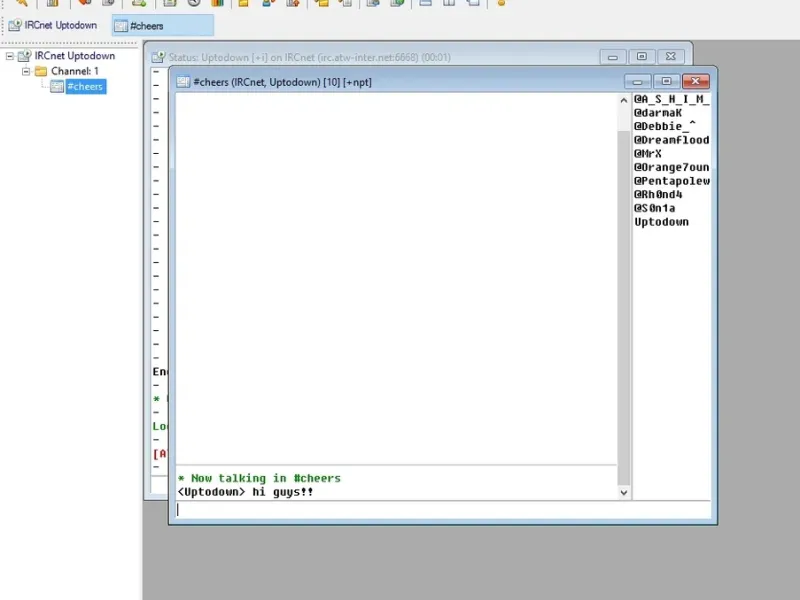Maximize the Status window
Viewport: 800px width, 600px height.
[x=642, y=57]
